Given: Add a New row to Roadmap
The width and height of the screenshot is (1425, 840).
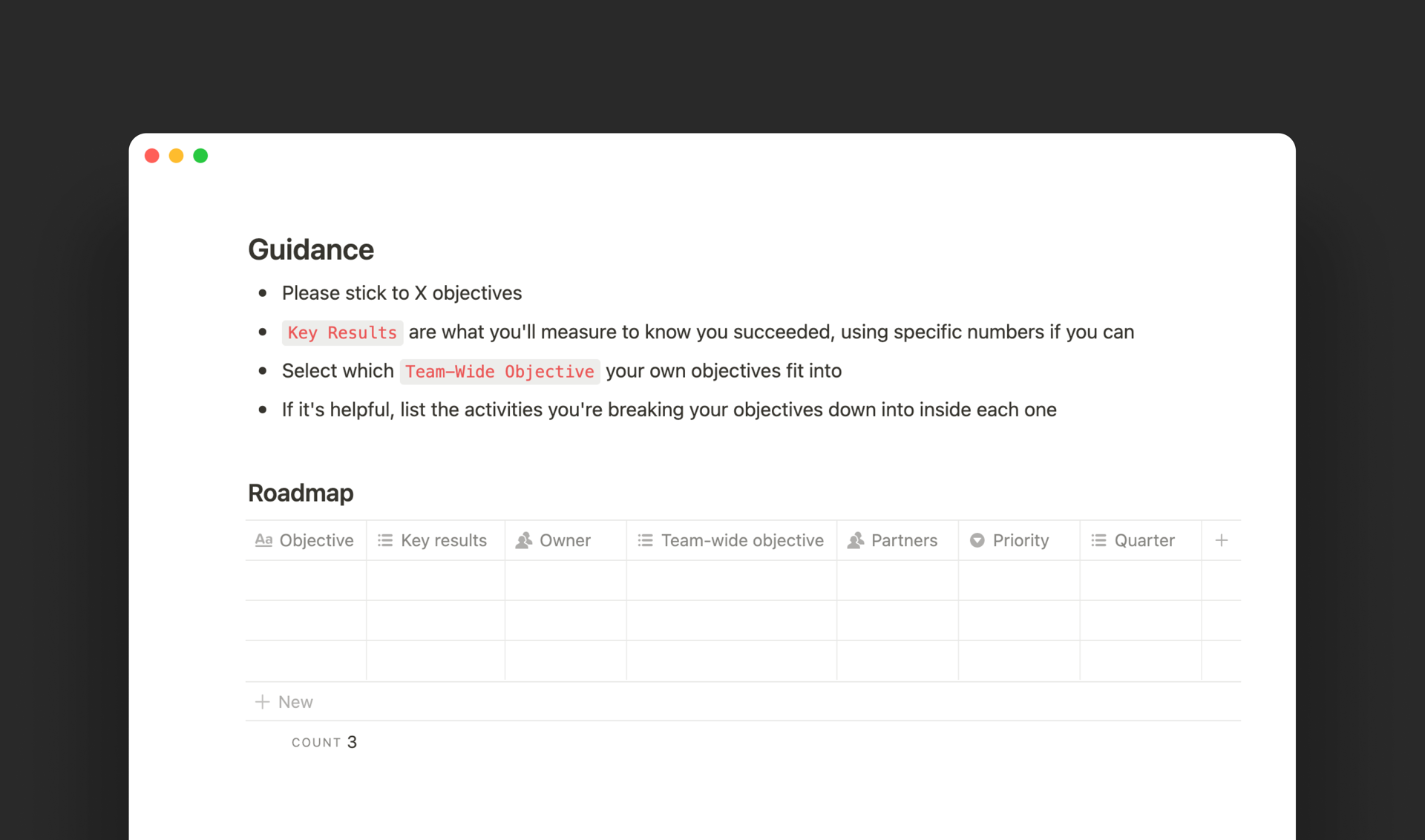Looking at the screenshot, I should coord(743,702).
